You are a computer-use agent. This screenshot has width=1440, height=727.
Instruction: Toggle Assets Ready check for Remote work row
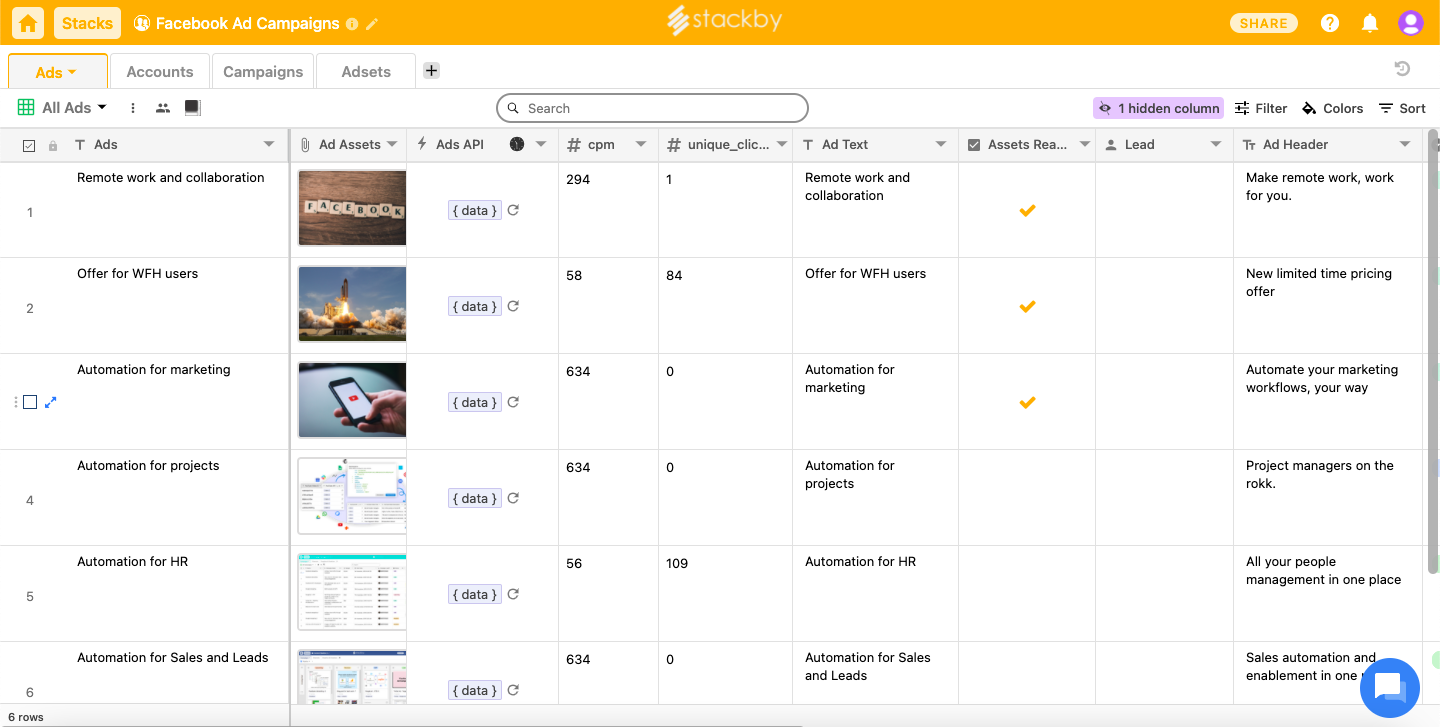click(x=1027, y=210)
